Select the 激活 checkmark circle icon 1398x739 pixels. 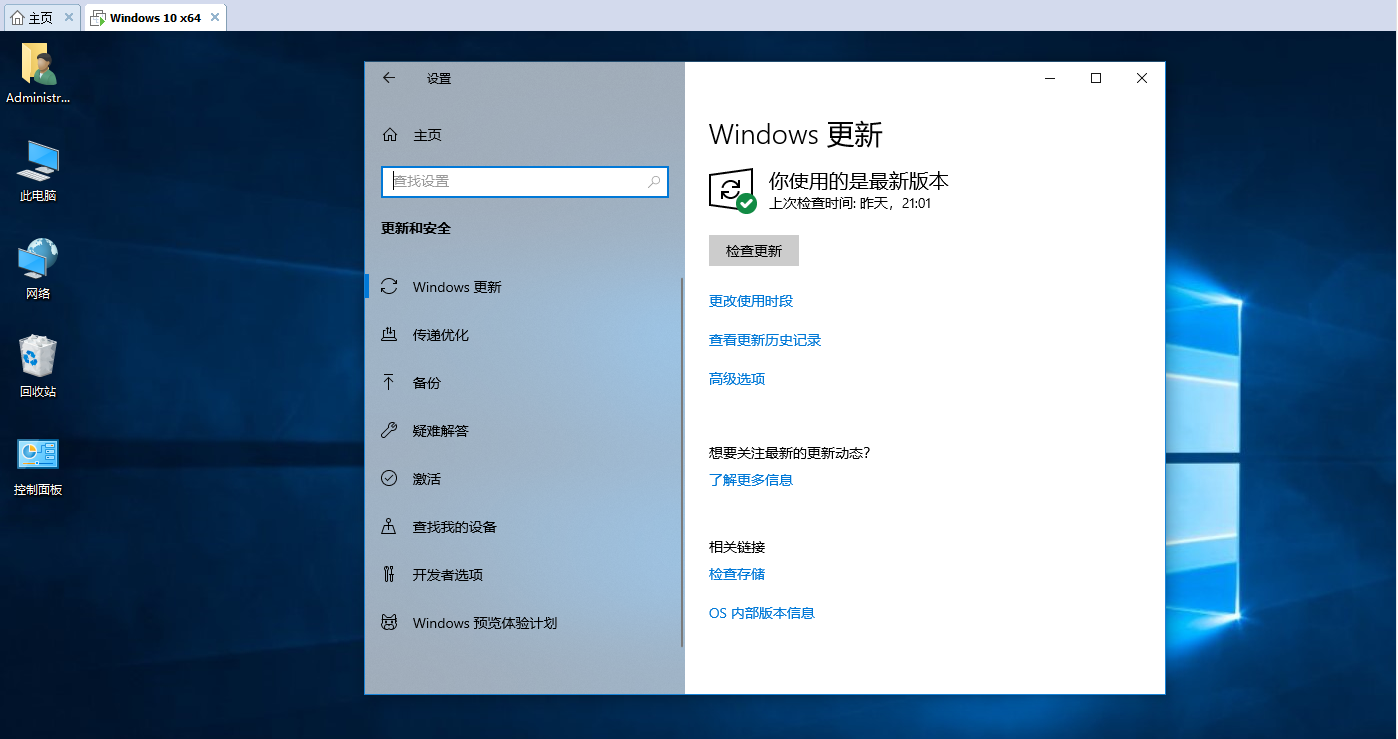click(390, 479)
